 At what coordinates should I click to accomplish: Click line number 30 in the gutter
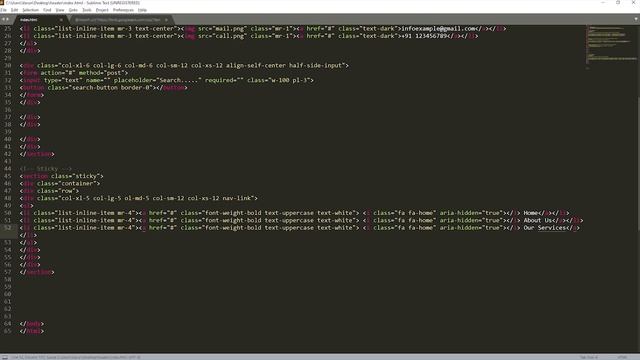coord(8,65)
